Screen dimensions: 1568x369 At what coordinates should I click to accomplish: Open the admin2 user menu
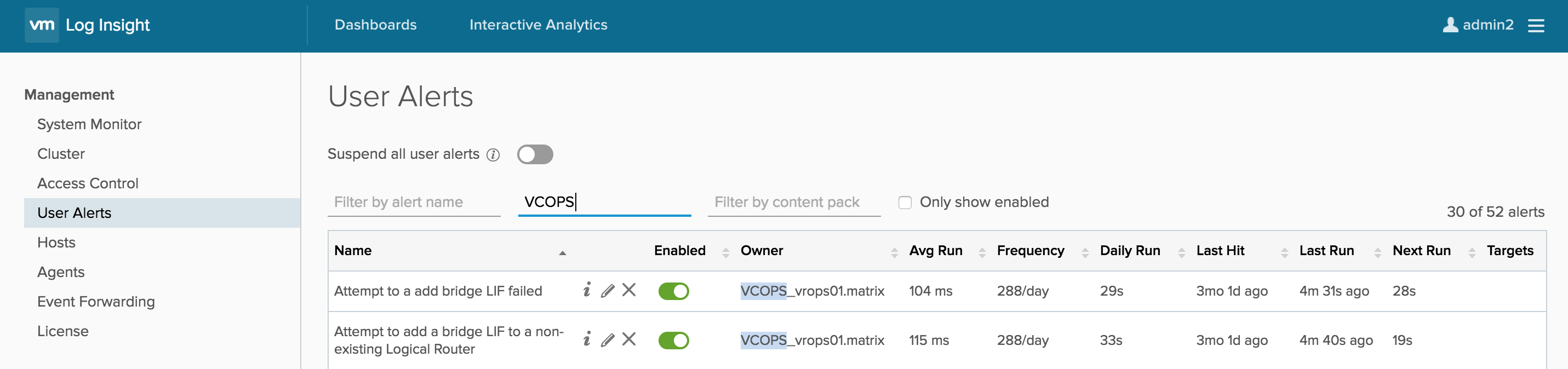coord(1477,25)
